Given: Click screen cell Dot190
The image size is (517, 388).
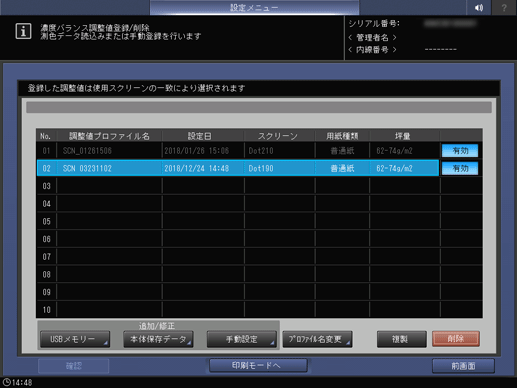Looking at the screenshot, I should tap(261, 168).
